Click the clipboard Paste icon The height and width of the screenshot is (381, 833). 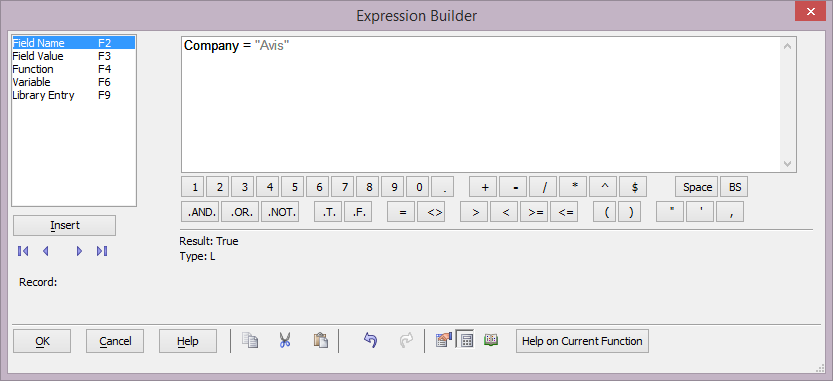coord(320,341)
